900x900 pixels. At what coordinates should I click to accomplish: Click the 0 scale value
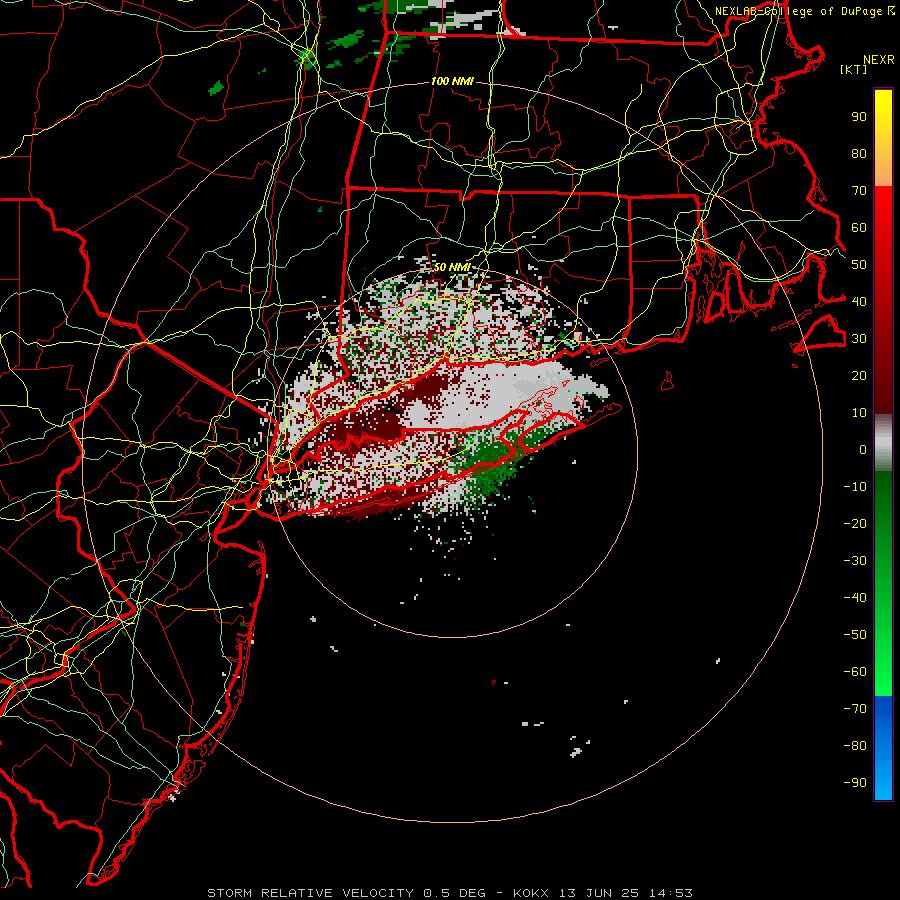[x=863, y=450]
